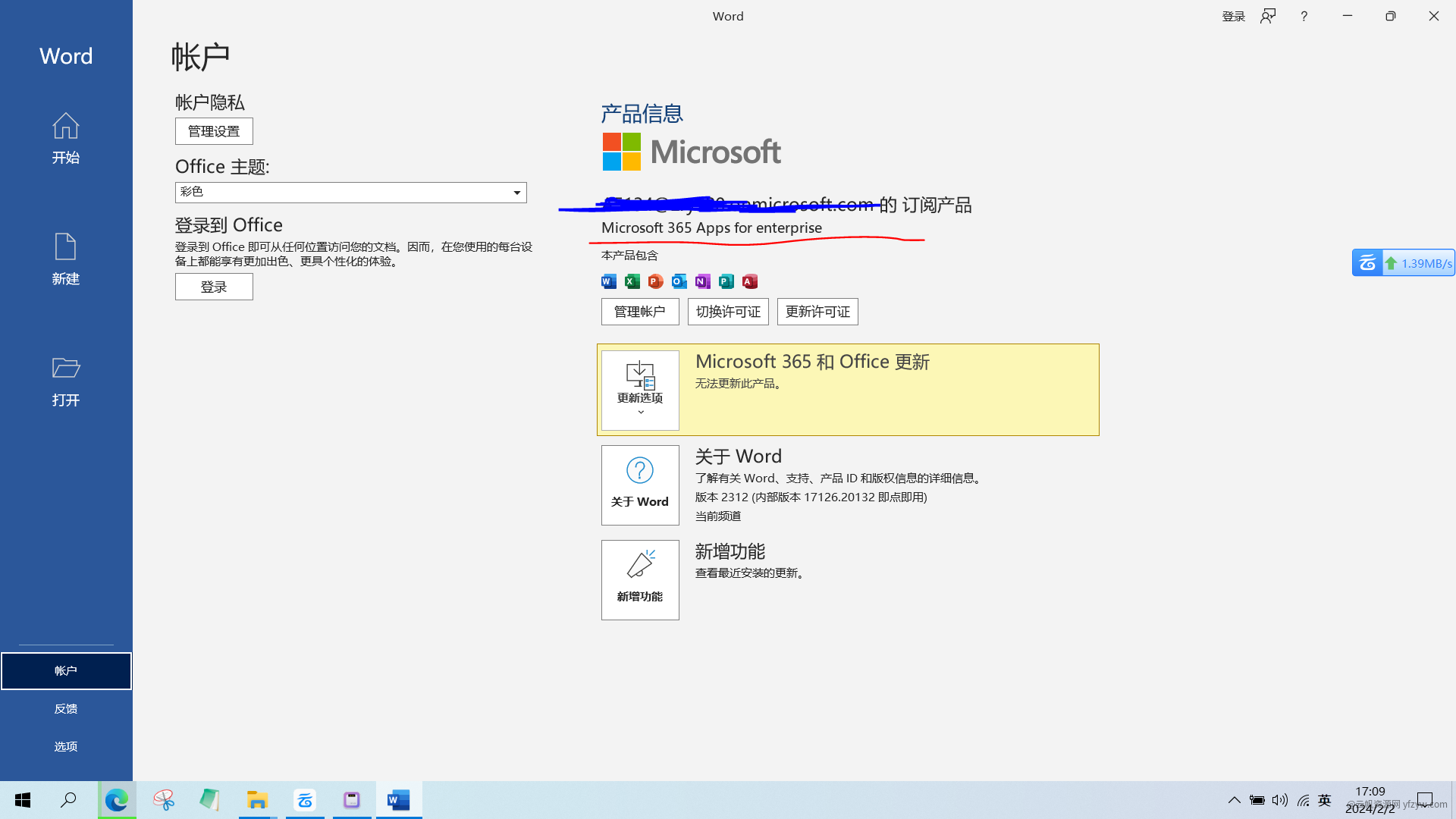Click the Excel application icon in apps row
This screenshot has height=819, width=1456.
click(631, 282)
